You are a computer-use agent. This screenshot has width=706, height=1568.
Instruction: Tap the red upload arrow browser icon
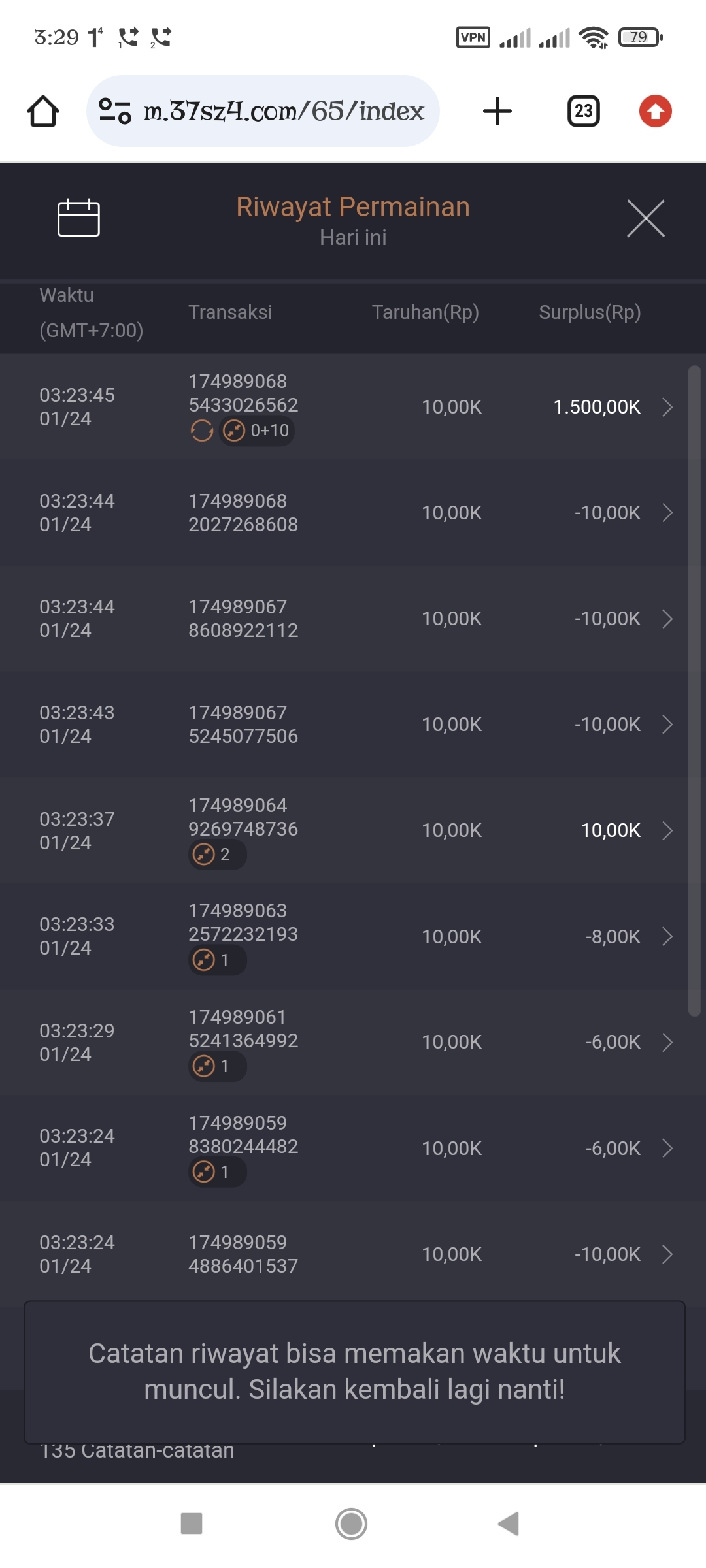pyautogui.click(x=655, y=111)
